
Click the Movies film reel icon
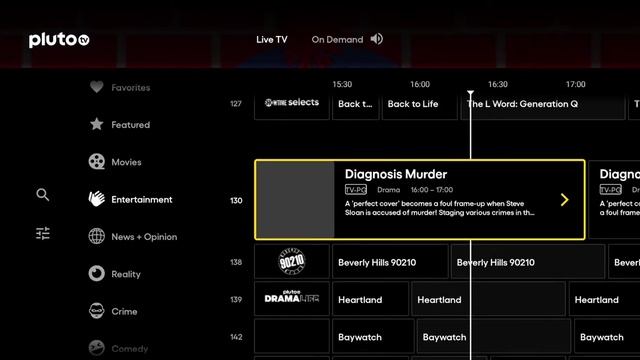pyautogui.click(x=97, y=162)
